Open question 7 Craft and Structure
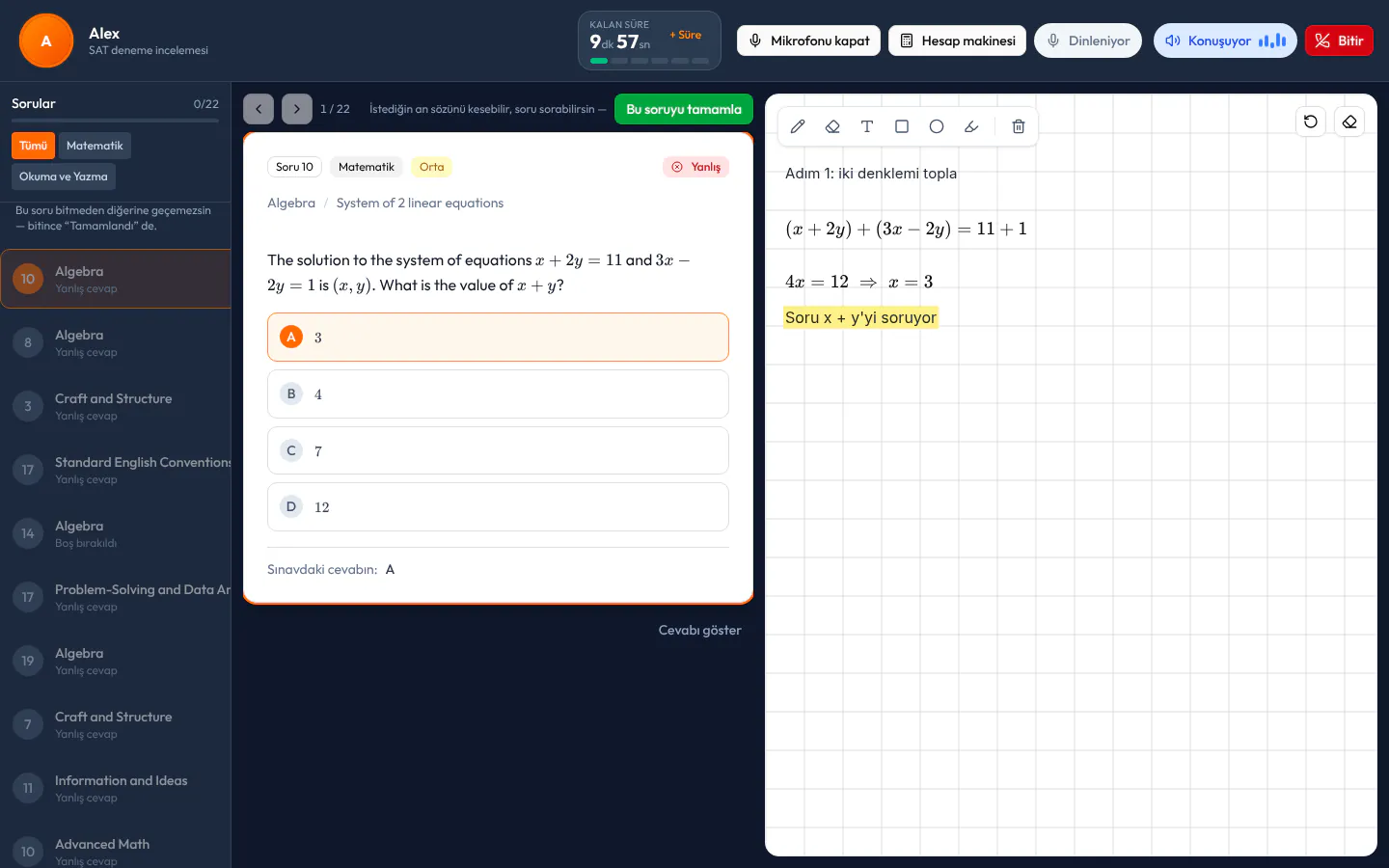Image resolution: width=1389 pixels, height=868 pixels. (116, 724)
